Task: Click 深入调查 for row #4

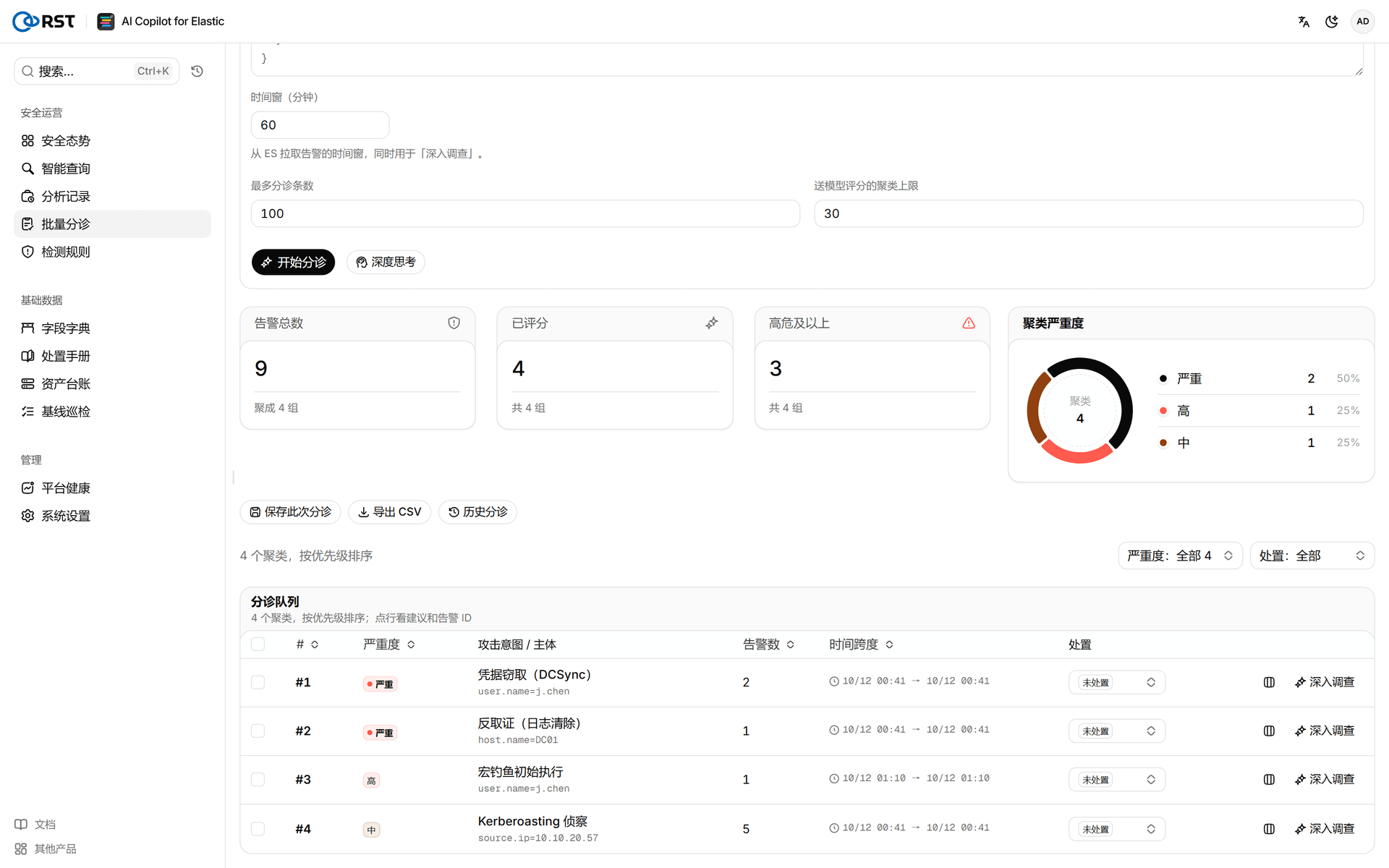Action: point(1325,829)
